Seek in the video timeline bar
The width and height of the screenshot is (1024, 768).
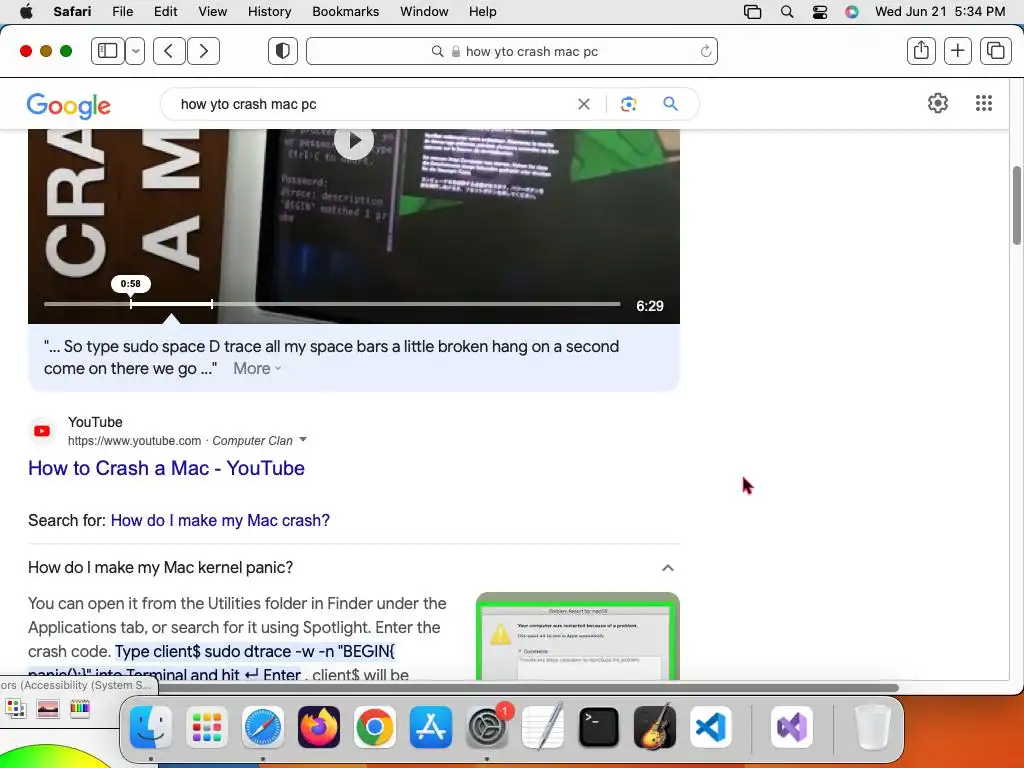[x=332, y=304]
